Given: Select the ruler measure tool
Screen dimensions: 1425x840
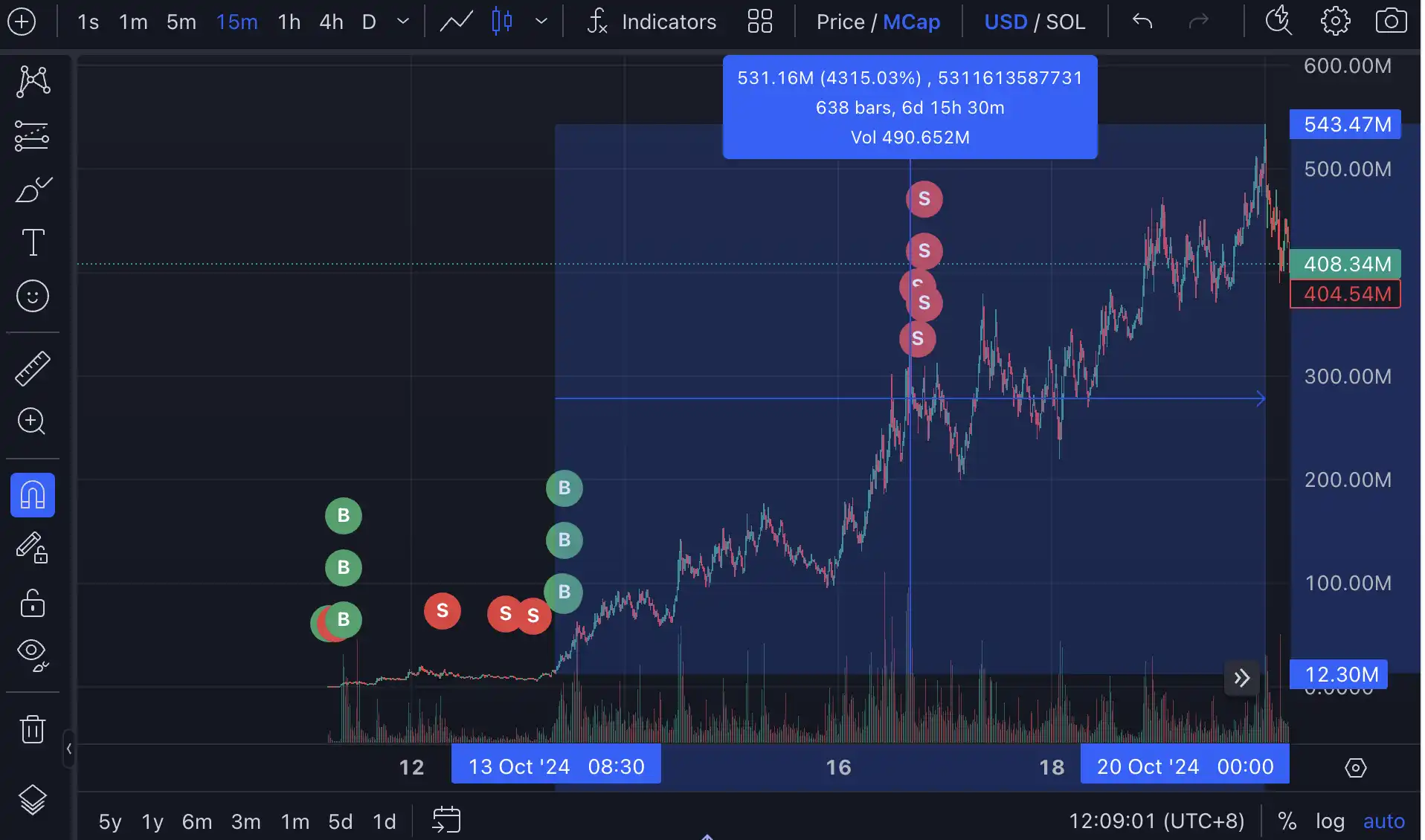Looking at the screenshot, I should click(x=33, y=369).
